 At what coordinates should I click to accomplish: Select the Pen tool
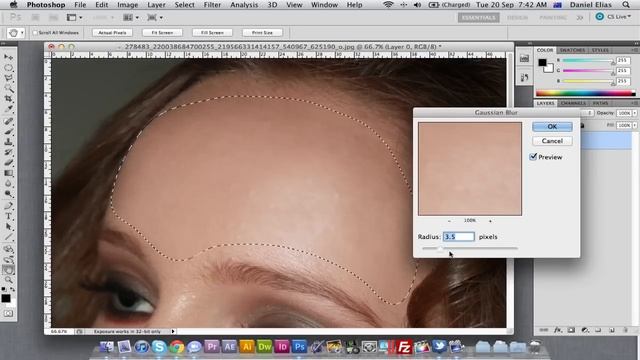(x=8, y=206)
